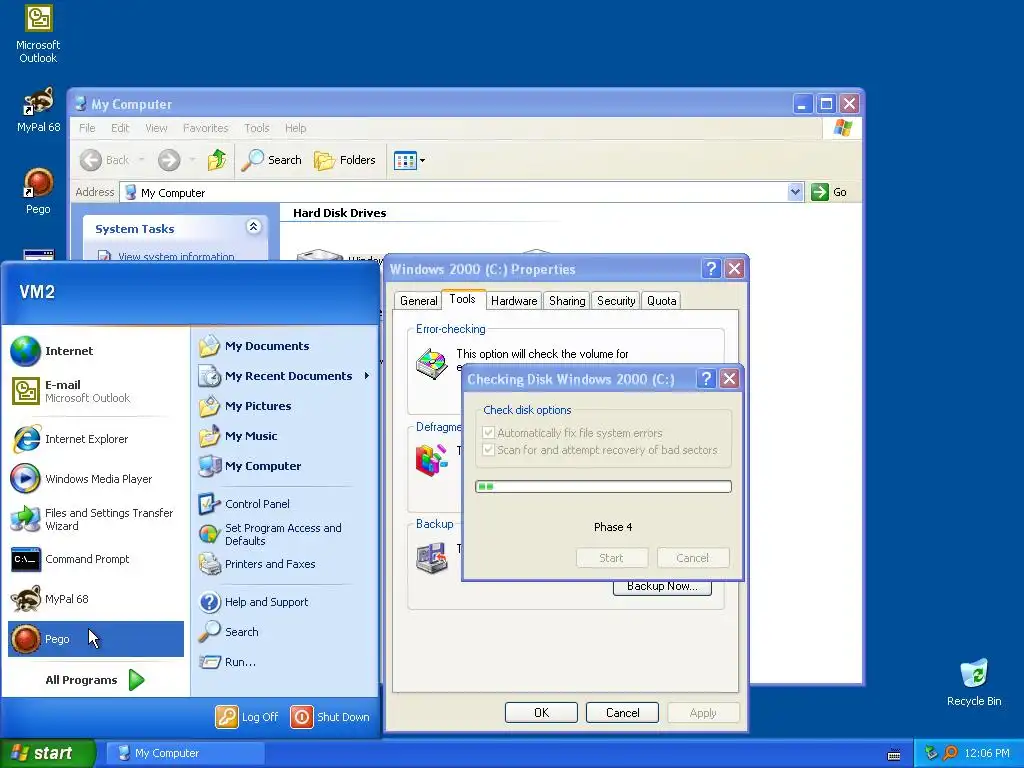Open the Help menu
This screenshot has width=1024, height=768.
point(295,128)
